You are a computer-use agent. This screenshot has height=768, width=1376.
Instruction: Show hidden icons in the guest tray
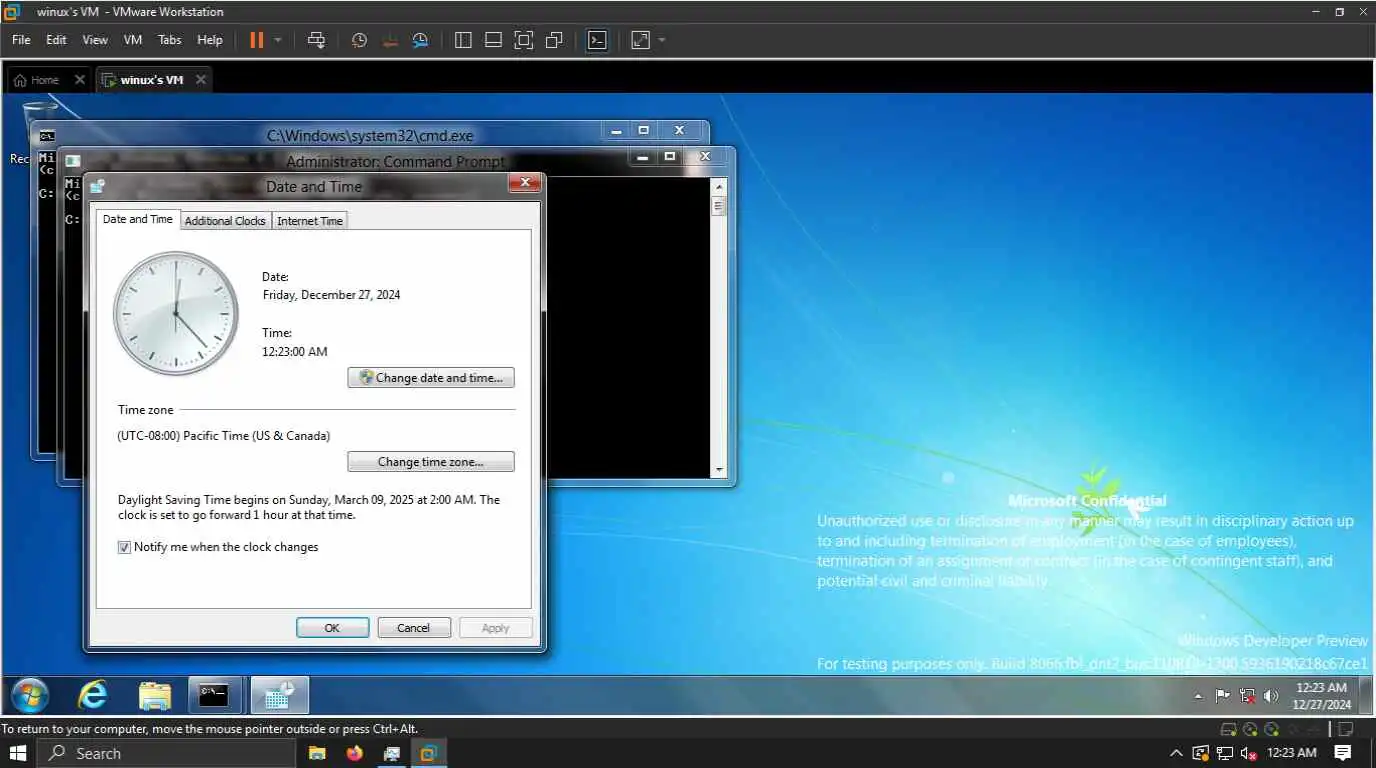tap(1199, 696)
